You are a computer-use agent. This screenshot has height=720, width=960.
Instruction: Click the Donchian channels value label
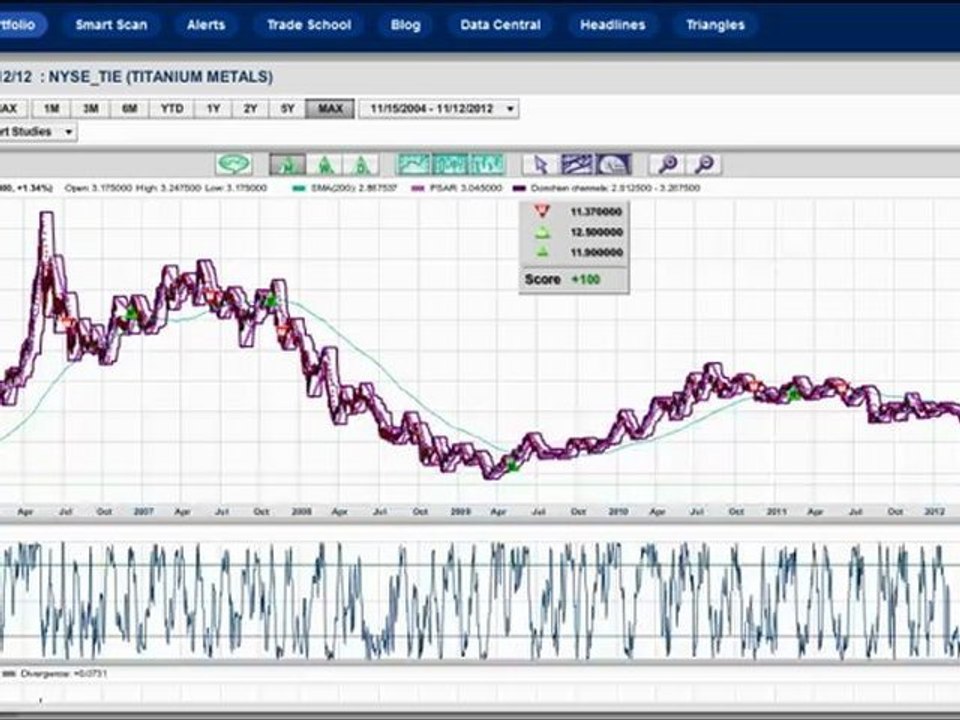[x=615, y=189]
